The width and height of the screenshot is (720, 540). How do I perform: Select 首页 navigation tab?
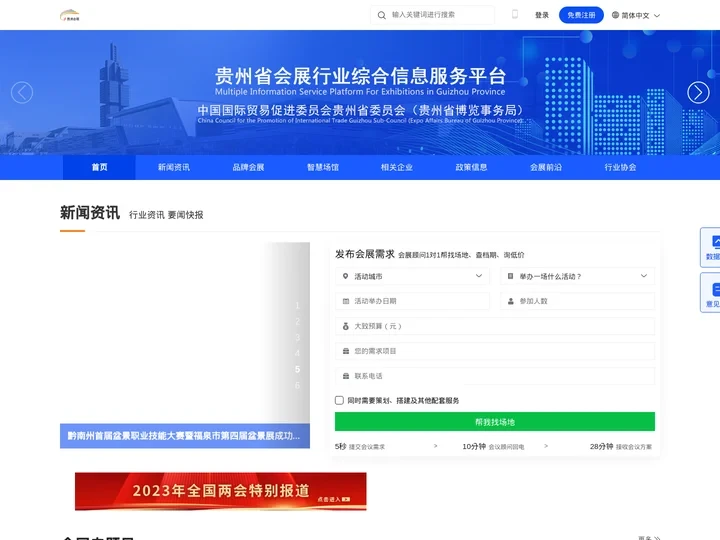[x=99, y=167]
